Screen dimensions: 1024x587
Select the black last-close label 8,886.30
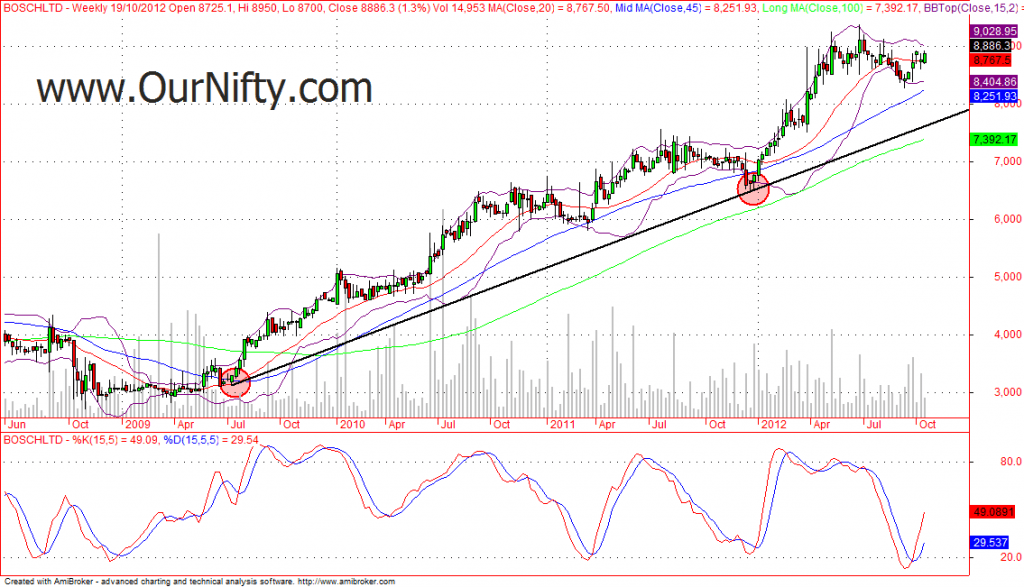tap(993, 45)
